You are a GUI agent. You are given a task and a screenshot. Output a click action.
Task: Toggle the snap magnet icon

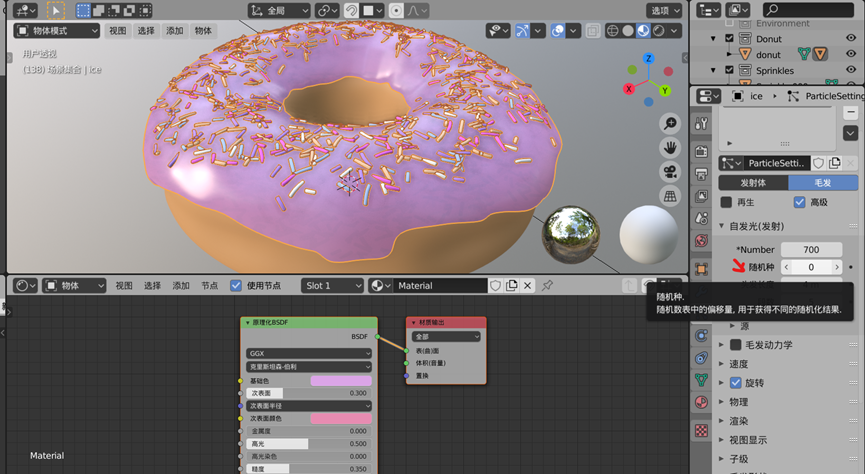[x=351, y=10]
